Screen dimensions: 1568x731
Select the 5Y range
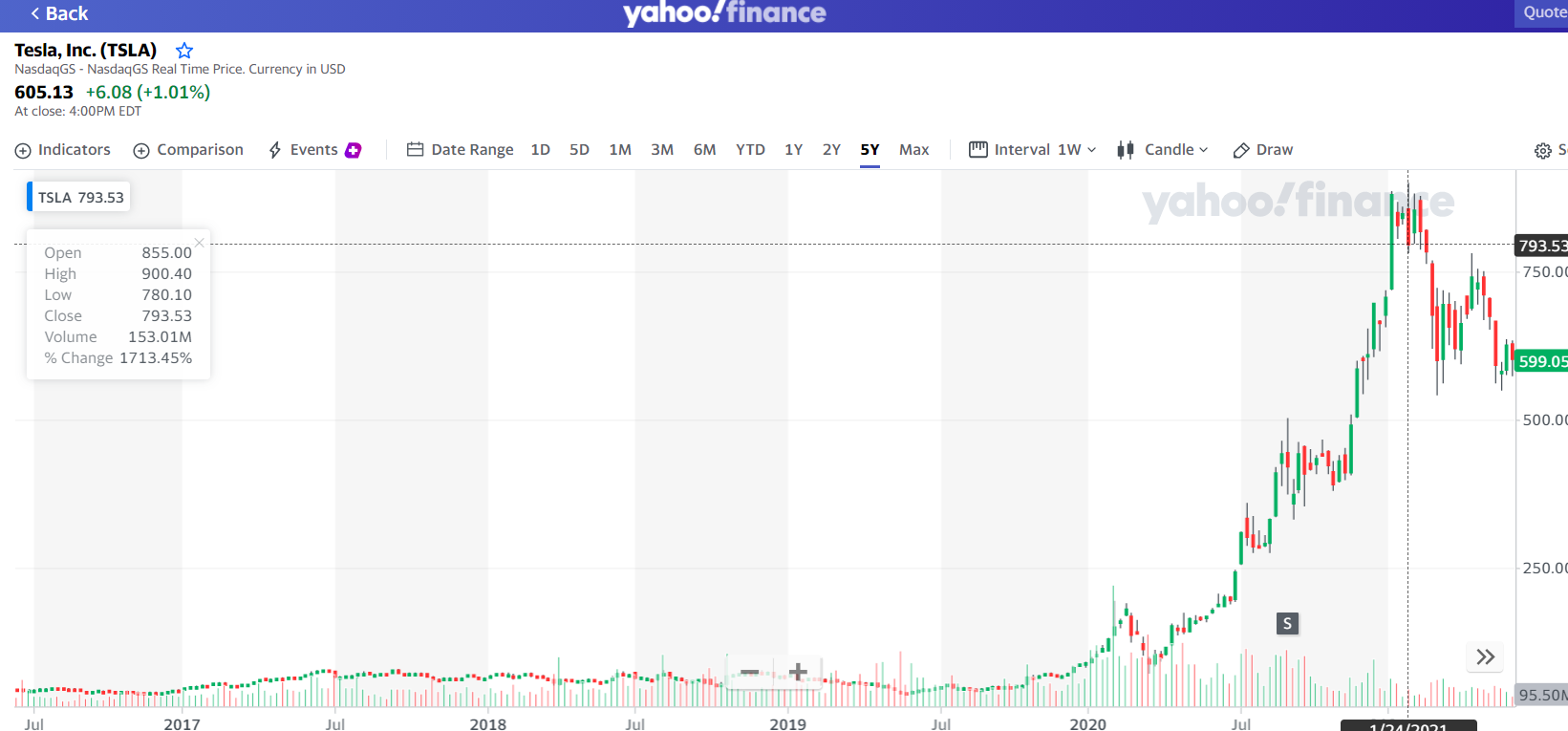(x=870, y=150)
